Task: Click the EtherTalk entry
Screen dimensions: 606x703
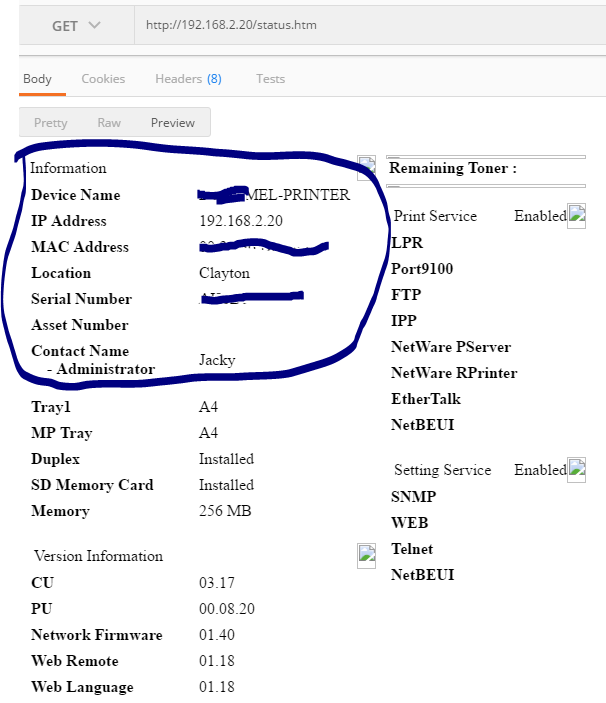Action: coord(426,399)
